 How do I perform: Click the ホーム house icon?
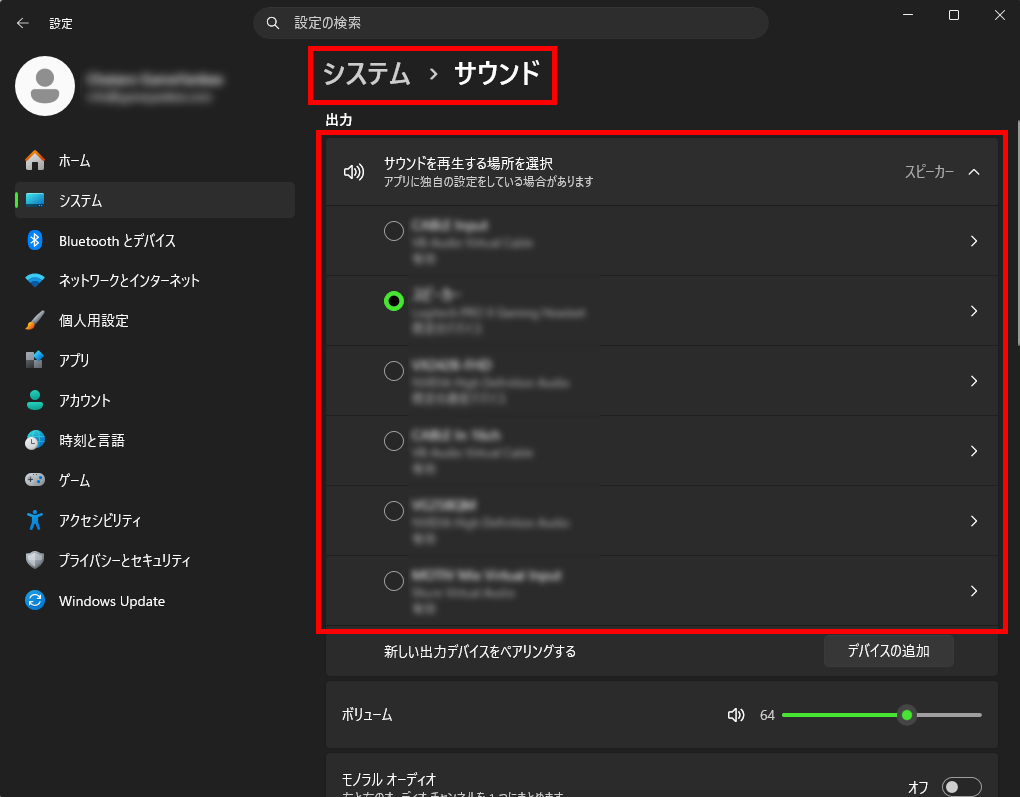pyautogui.click(x=34, y=161)
